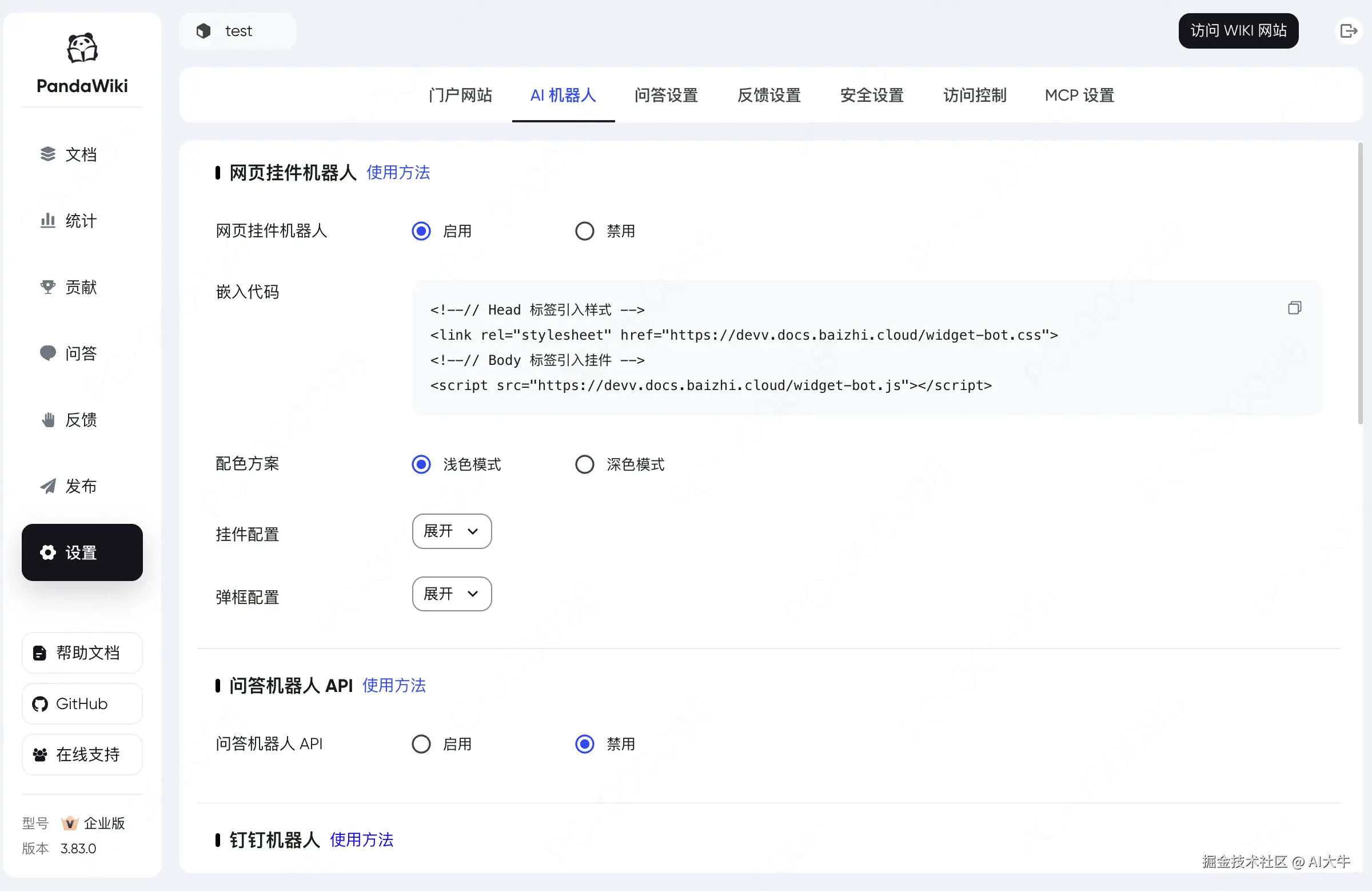
Task: Open 反馈 via its hand icon
Action: [48, 420]
